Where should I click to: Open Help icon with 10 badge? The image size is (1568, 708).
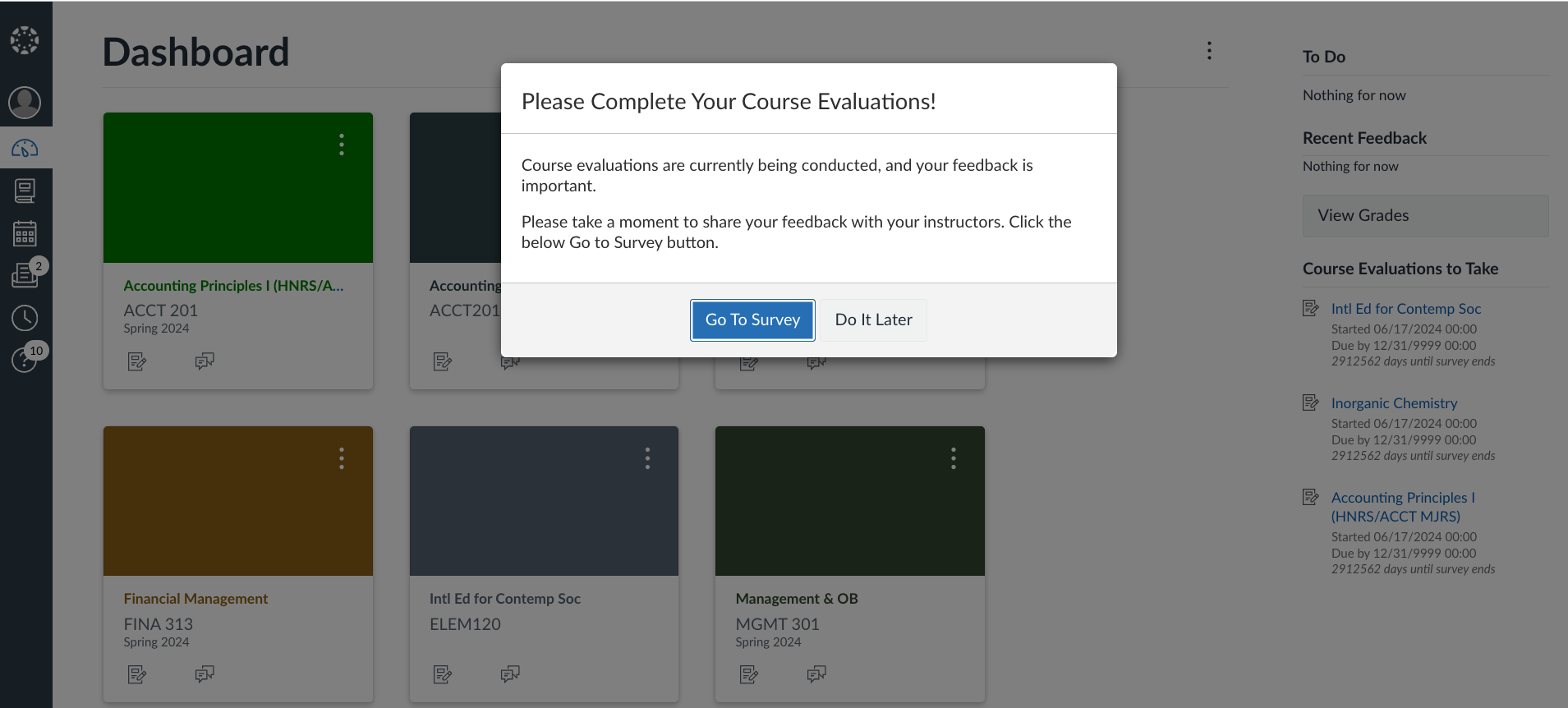click(25, 360)
